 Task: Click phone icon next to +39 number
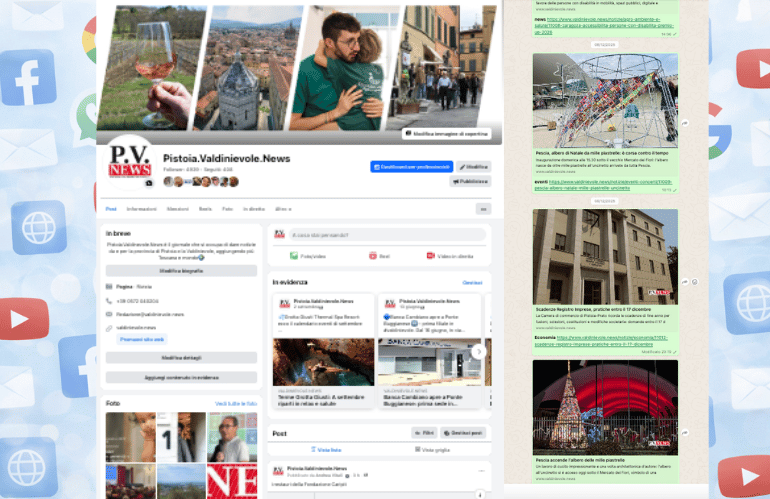click(x=109, y=301)
